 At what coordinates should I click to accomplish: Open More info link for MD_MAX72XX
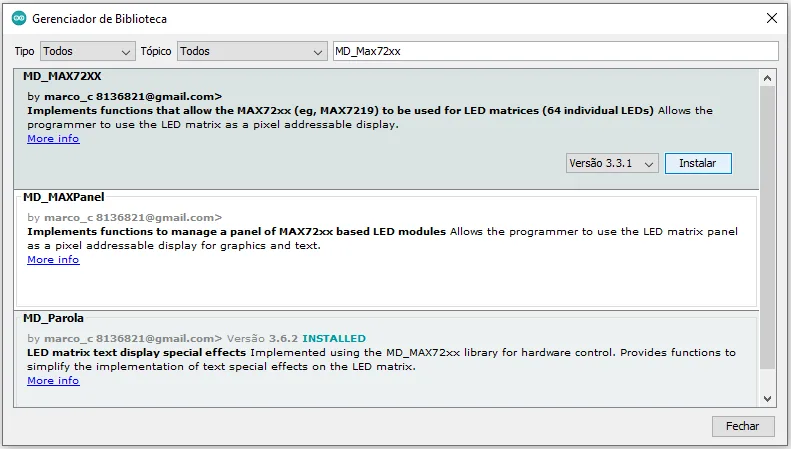[x=53, y=139]
